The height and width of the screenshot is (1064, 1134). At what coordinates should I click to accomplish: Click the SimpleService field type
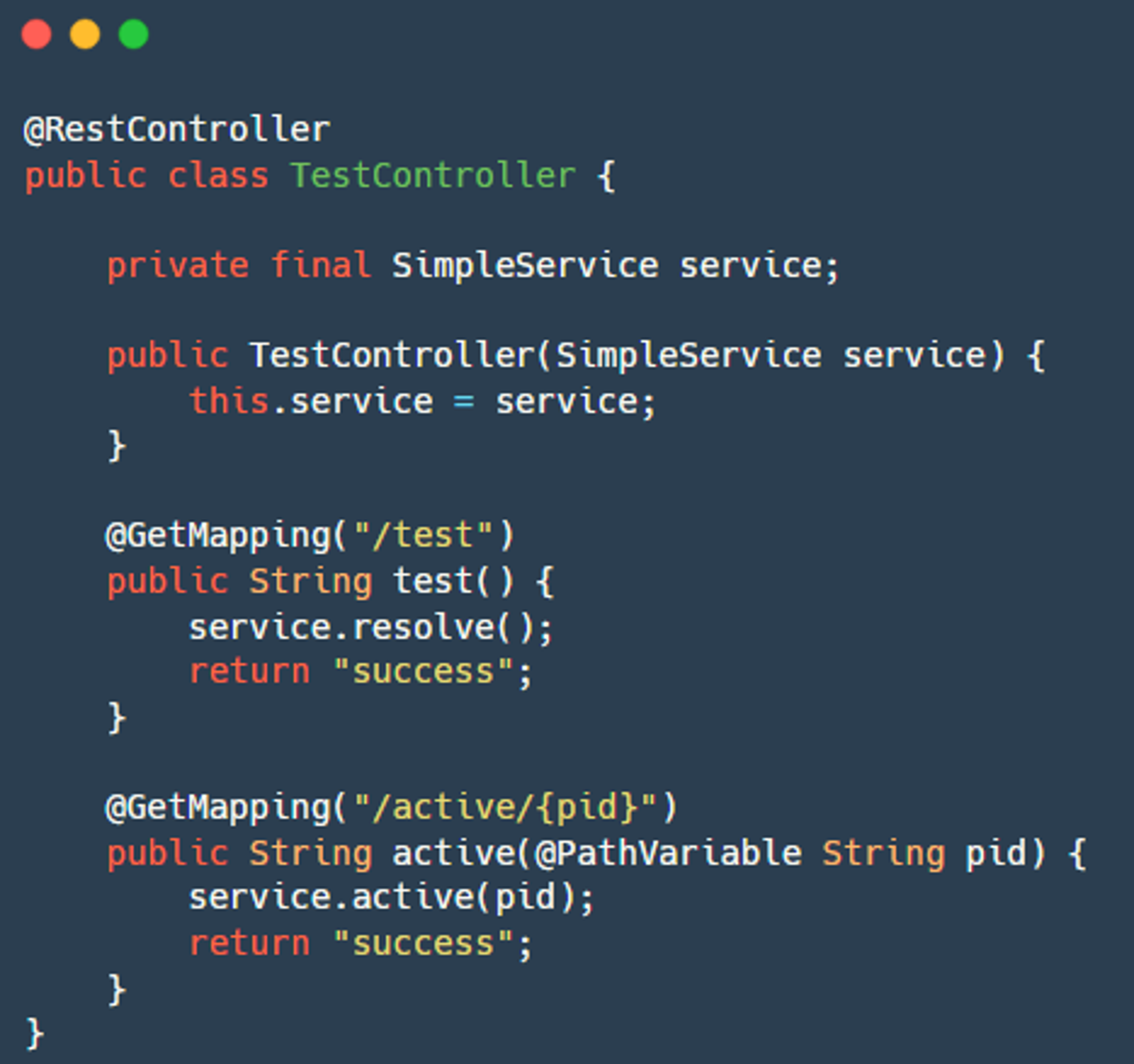point(526,266)
